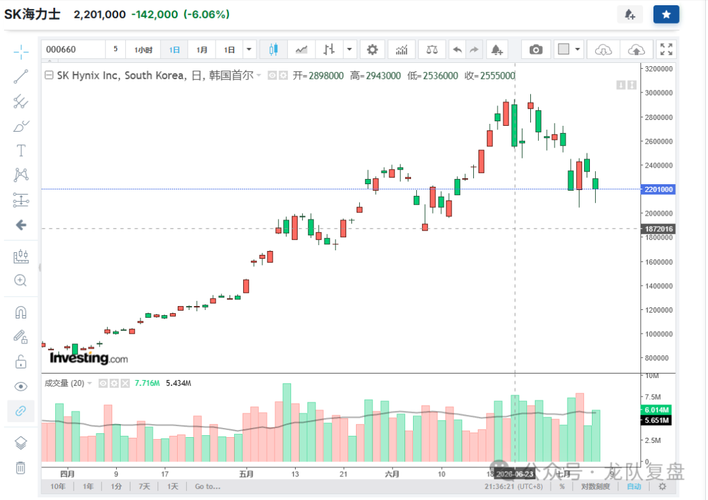Create price alert bell beside star
The image size is (708, 500).
click(630, 14)
